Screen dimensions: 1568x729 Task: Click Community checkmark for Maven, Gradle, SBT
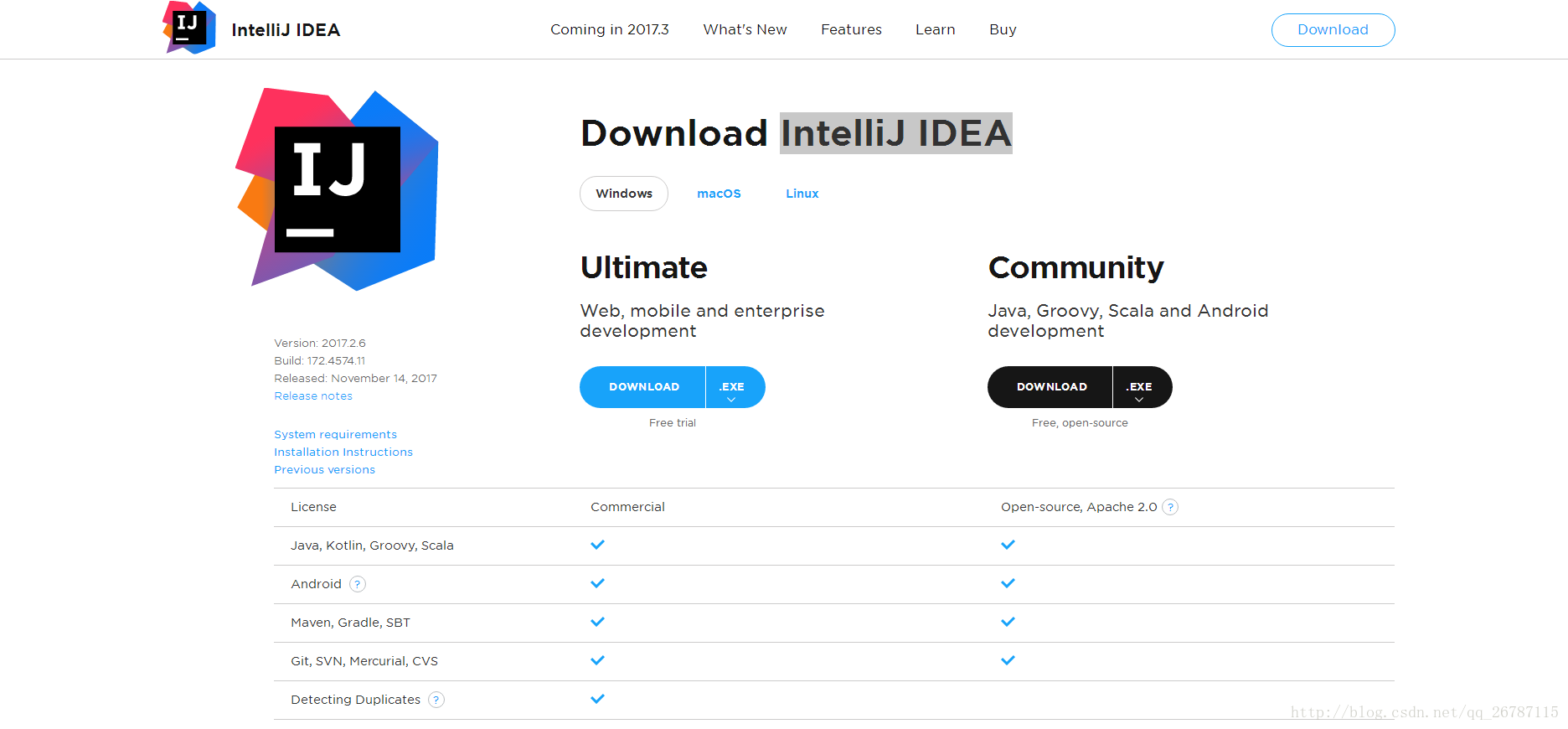pyautogui.click(x=1008, y=622)
